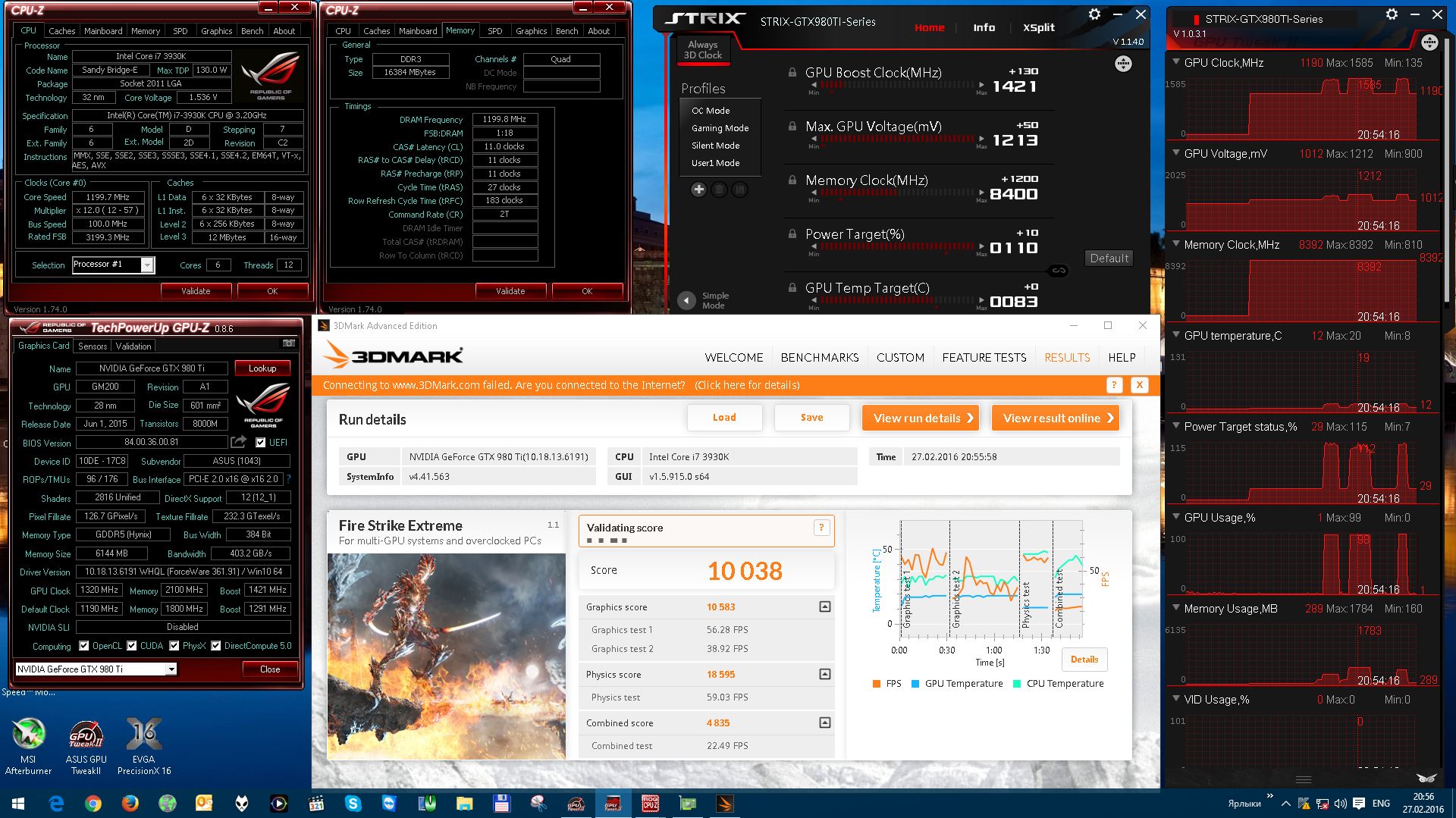The width and height of the screenshot is (1456, 818).
Task: Open GPU Tweak settings gear icon
Action: pos(1094,14)
